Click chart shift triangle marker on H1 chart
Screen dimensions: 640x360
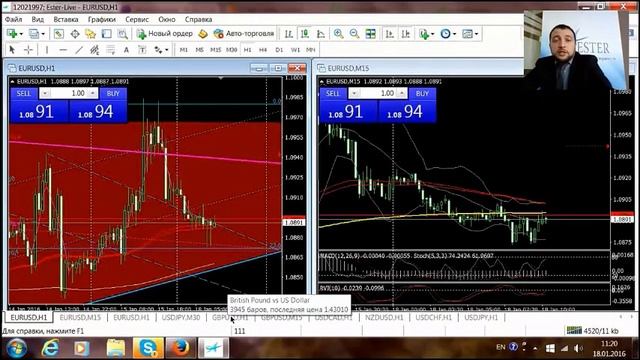[x=221, y=78]
